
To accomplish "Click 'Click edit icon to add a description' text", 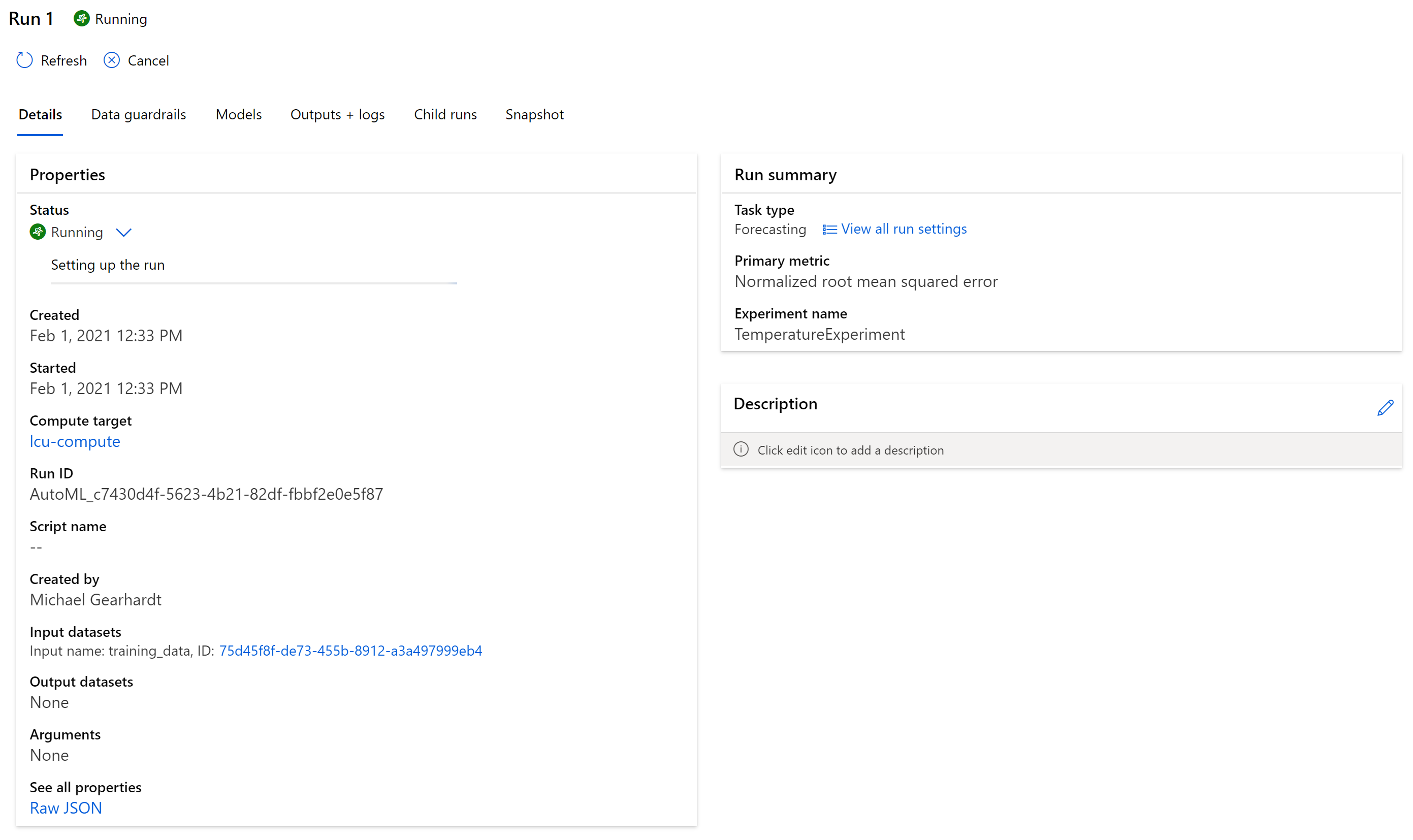I will point(850,450).
